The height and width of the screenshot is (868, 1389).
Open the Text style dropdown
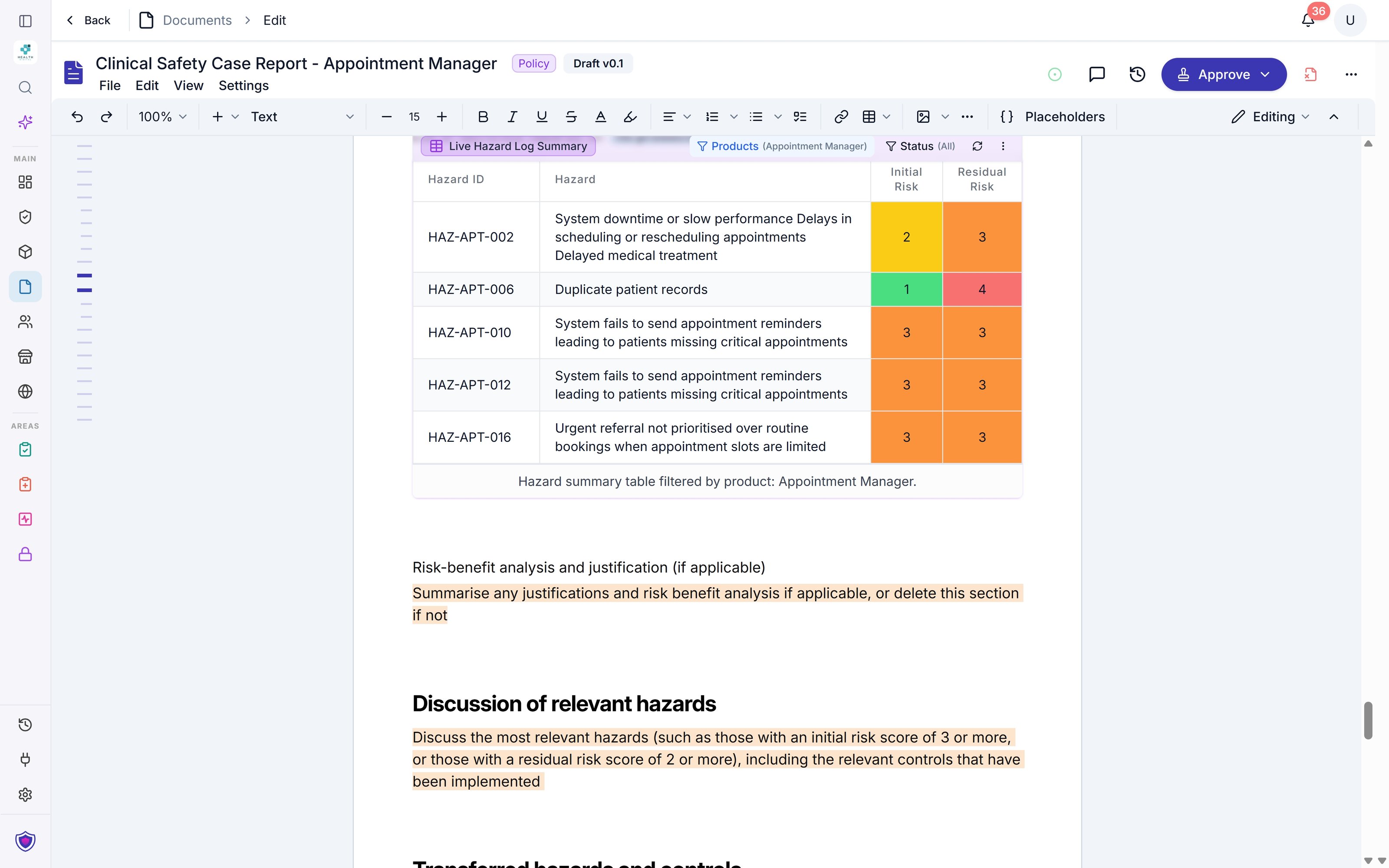(x=302, y=117)
